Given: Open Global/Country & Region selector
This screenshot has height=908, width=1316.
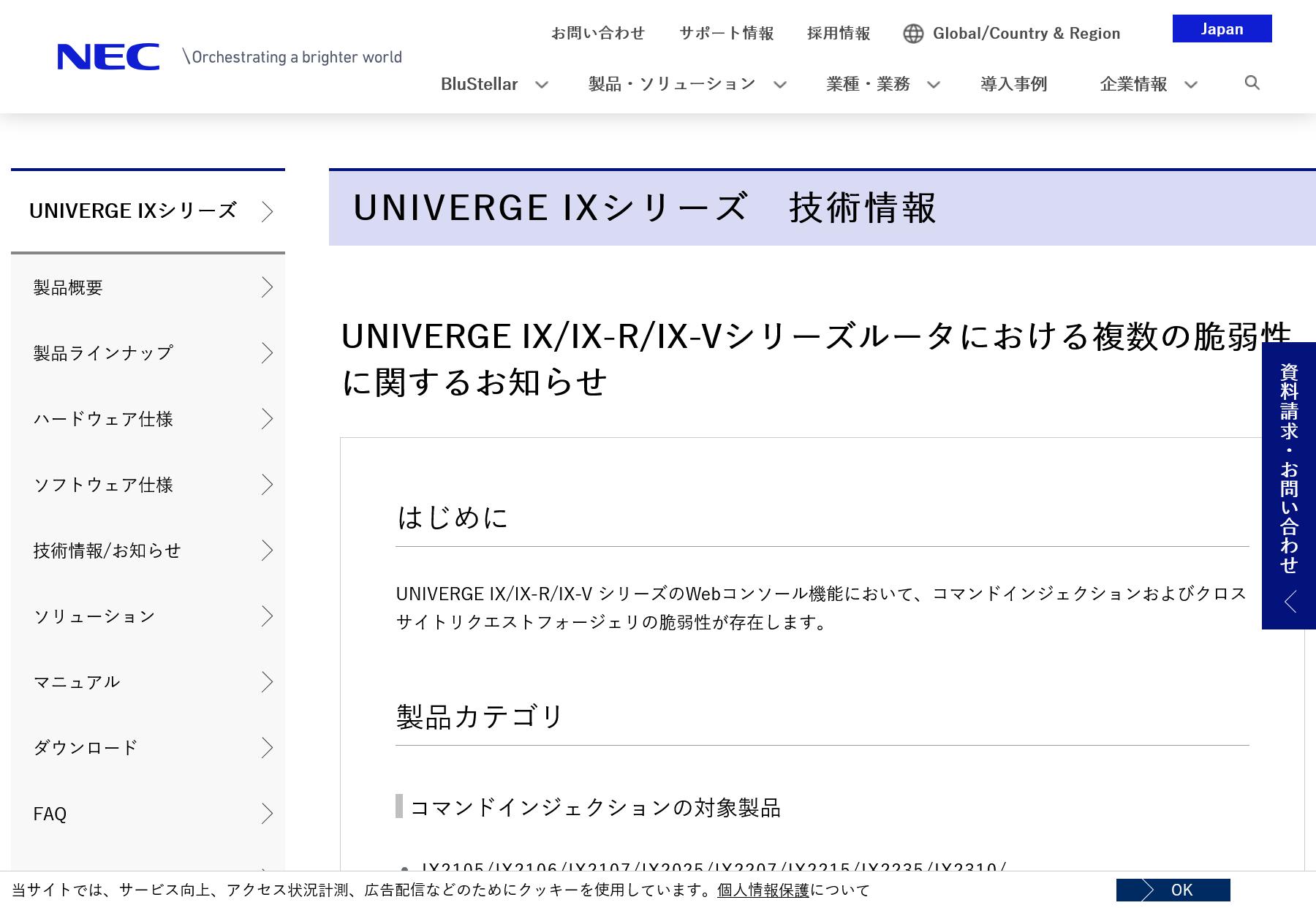Looking at the screenshot, I should click(1026, 34).
